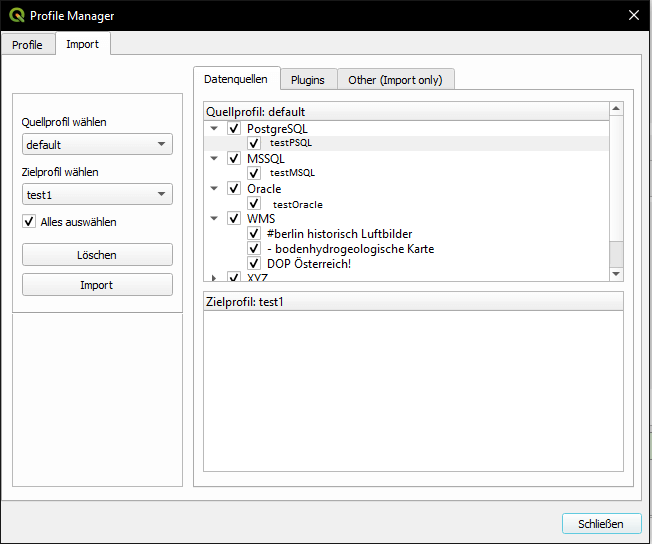Image resolution: width=652 pixels, height=544 pixels.
Task: Open the Quellprofil wählen dropdown
Action: (97, 145)
